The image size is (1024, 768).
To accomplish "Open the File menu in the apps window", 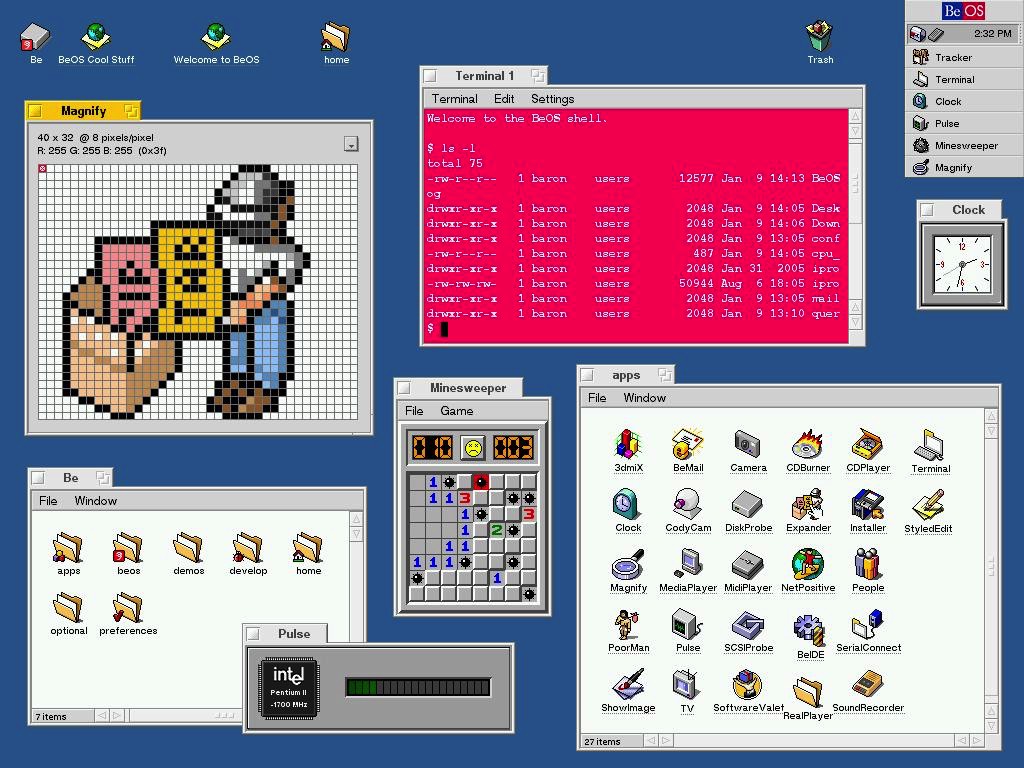I will pyautogui.click(x=597, y=398).
